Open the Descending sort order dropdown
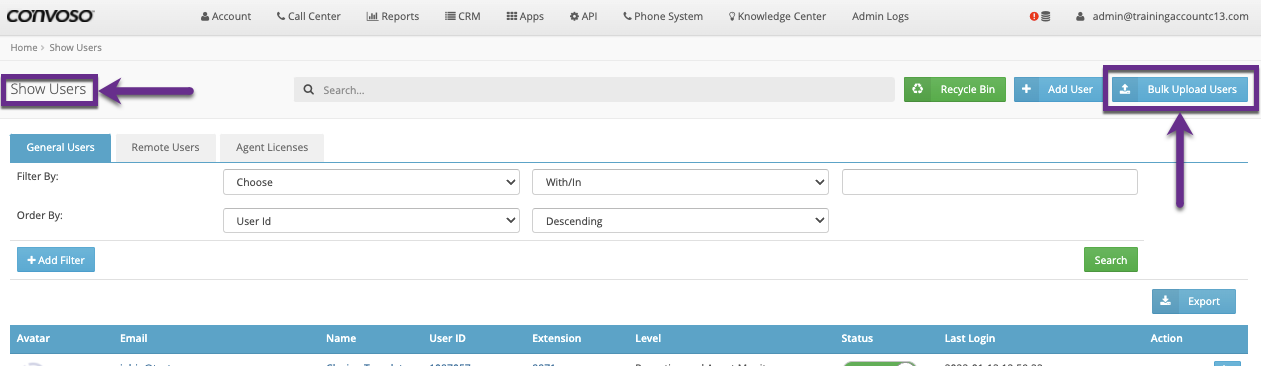 (x=681, y=221)
